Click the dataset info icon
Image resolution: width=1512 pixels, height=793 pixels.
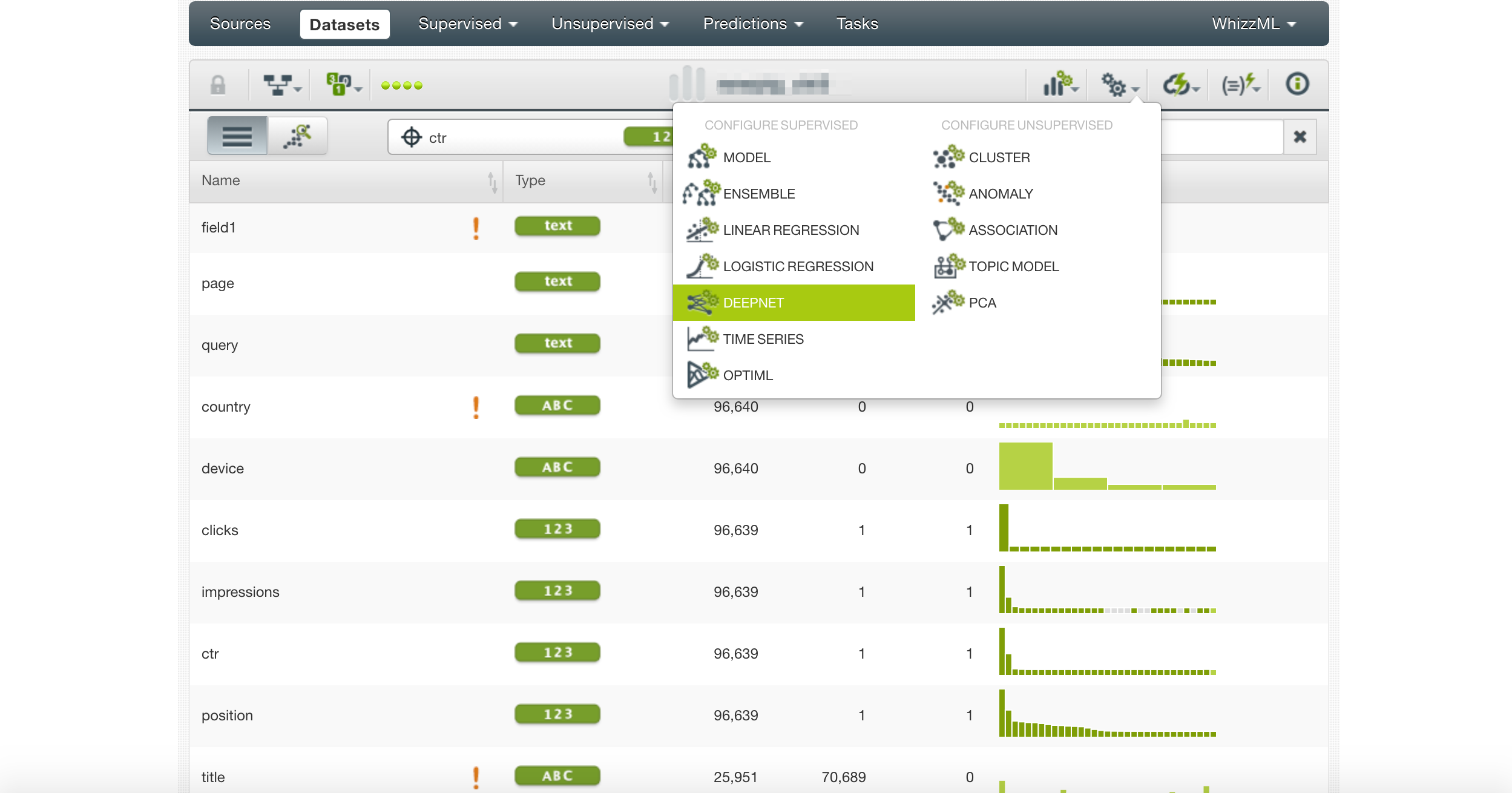[x=1297, y=84]
